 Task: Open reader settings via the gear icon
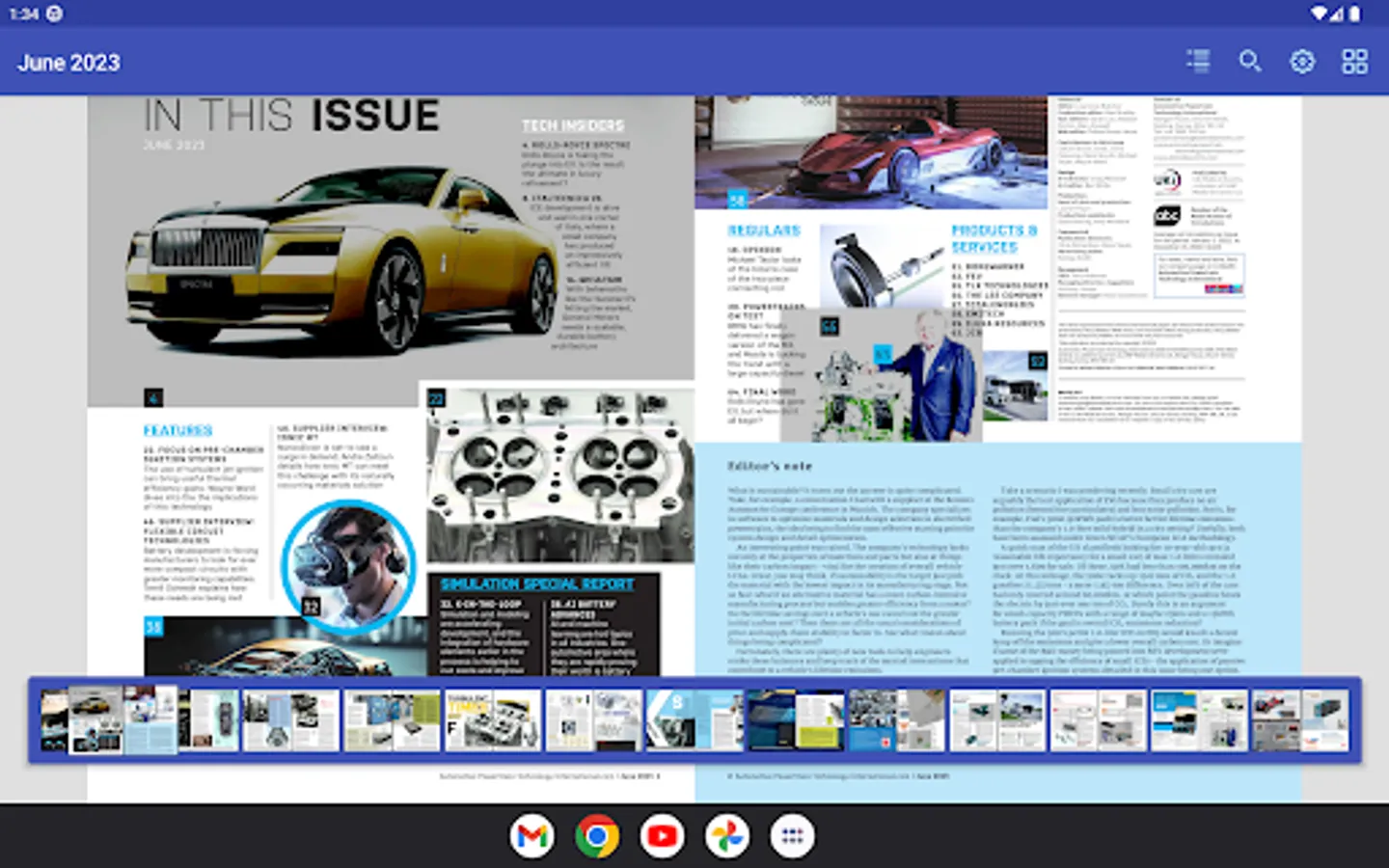[x=1302, y=62]
